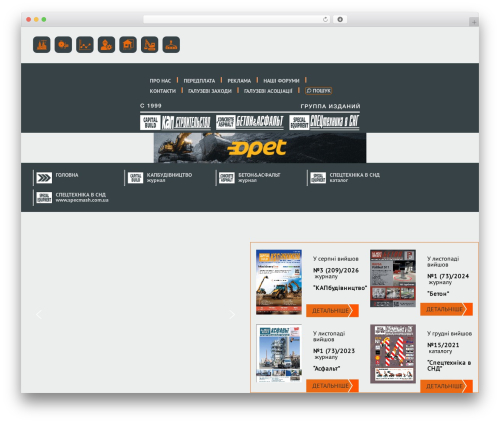Click the Opet excavator banner ad
Viewport: 500px width, 423px height.
[x=260, y=148]
